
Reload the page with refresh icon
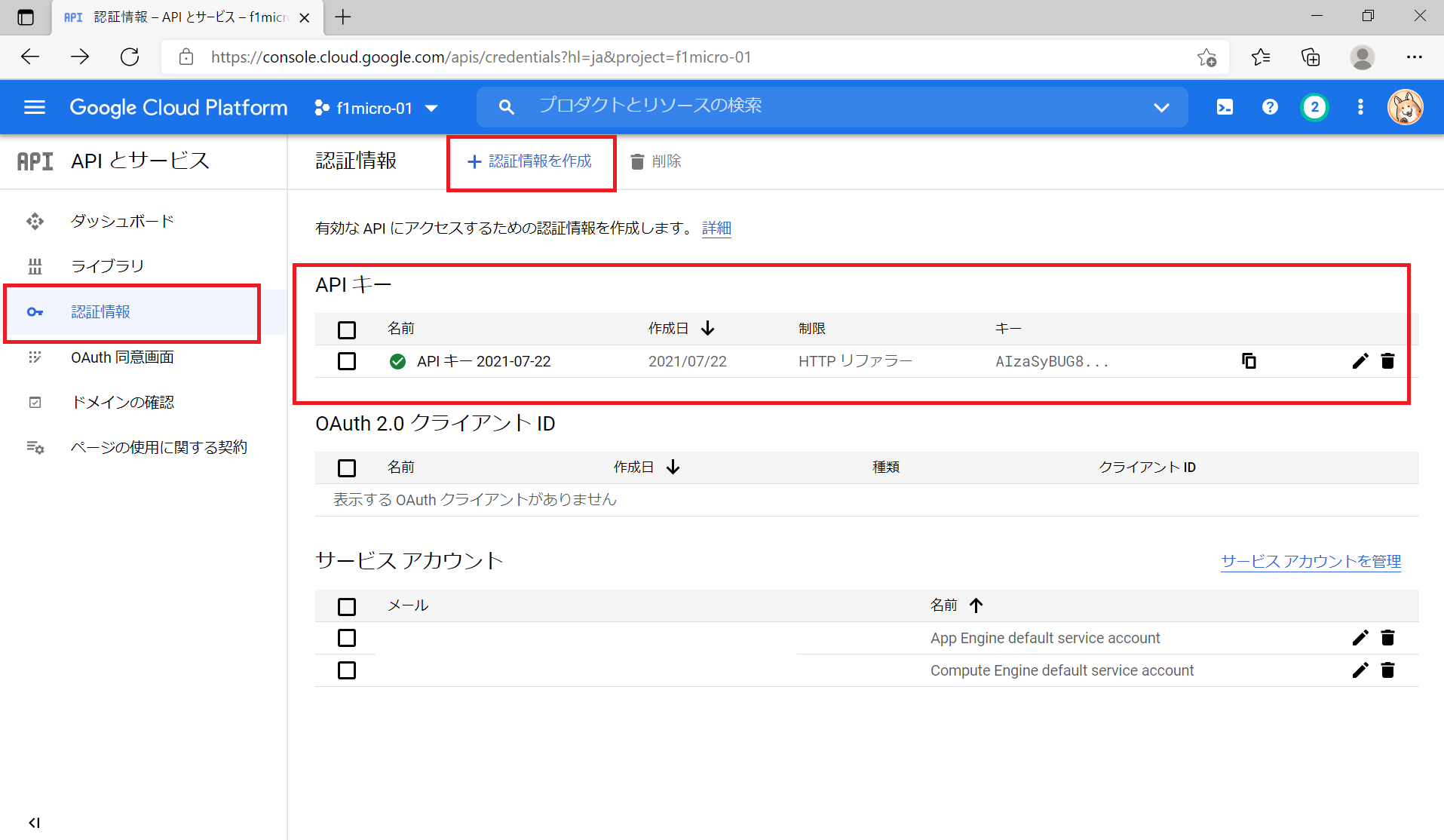(130, 57)
